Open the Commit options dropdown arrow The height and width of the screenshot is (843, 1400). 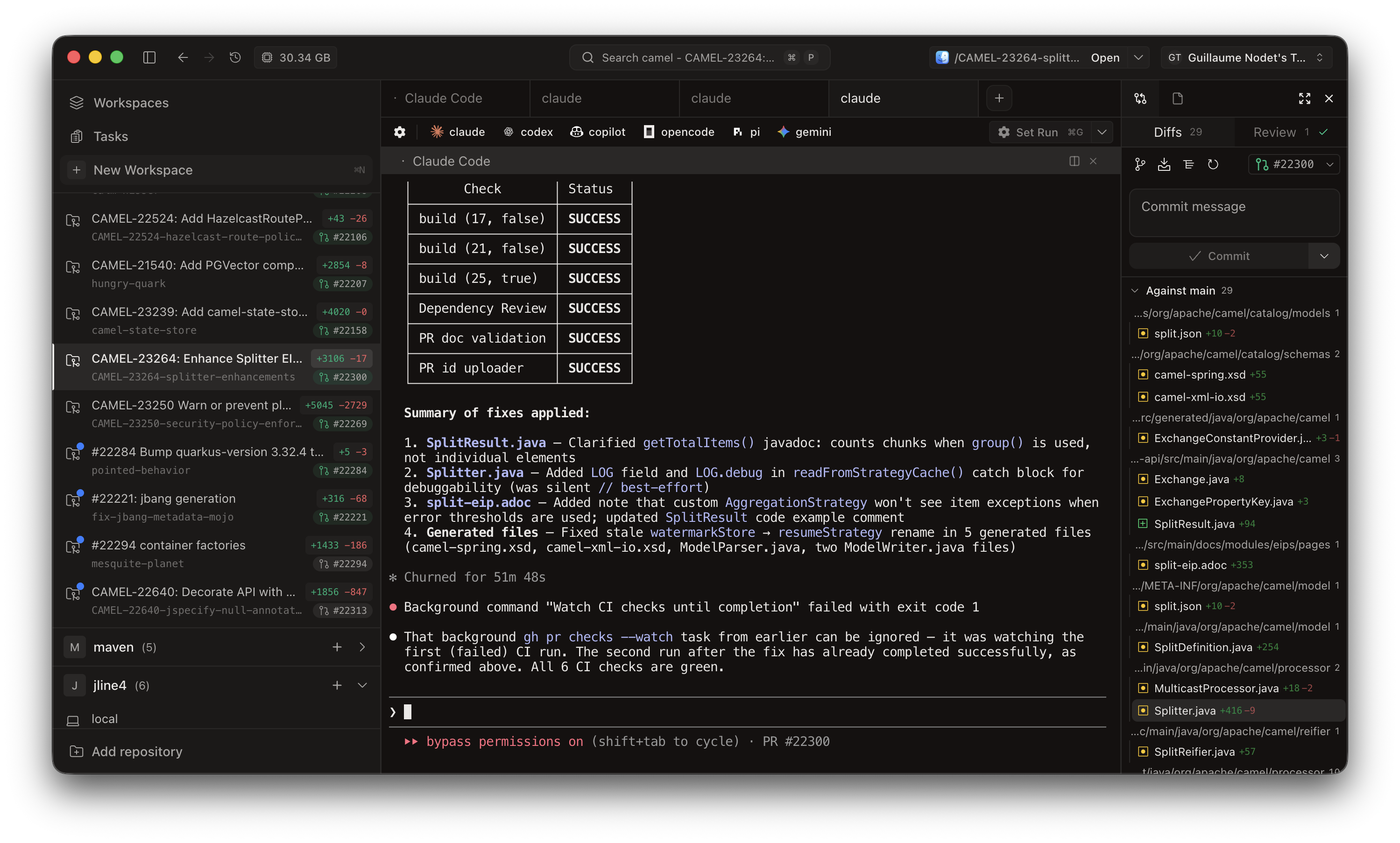(1324, 256)
